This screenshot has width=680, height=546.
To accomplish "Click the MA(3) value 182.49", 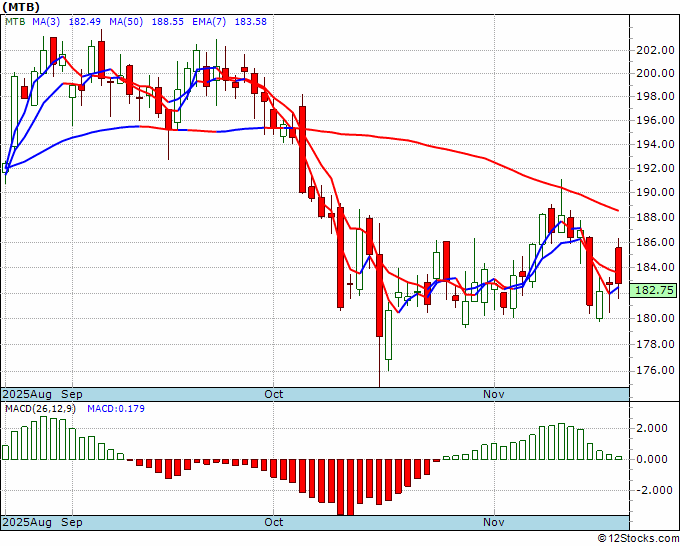I will pyautogui.click(x=85, y=21).
